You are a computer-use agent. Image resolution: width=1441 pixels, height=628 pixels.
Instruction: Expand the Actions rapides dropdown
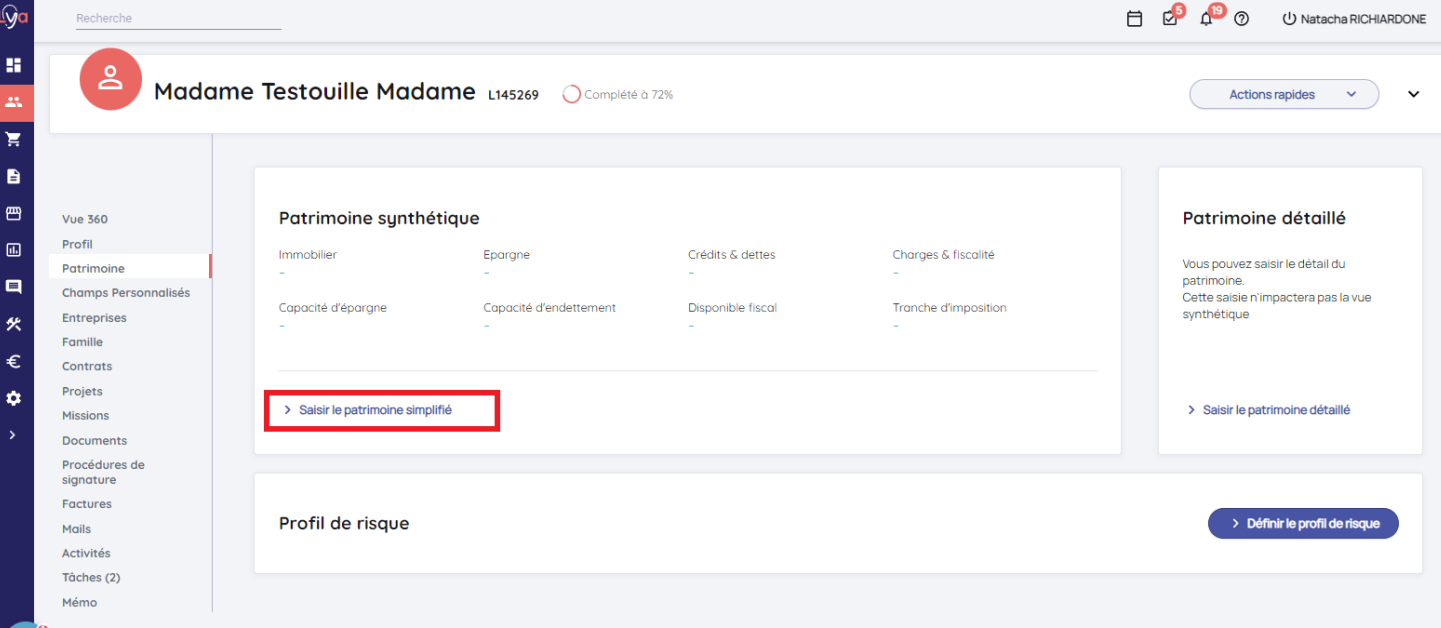pos(1283,95)
